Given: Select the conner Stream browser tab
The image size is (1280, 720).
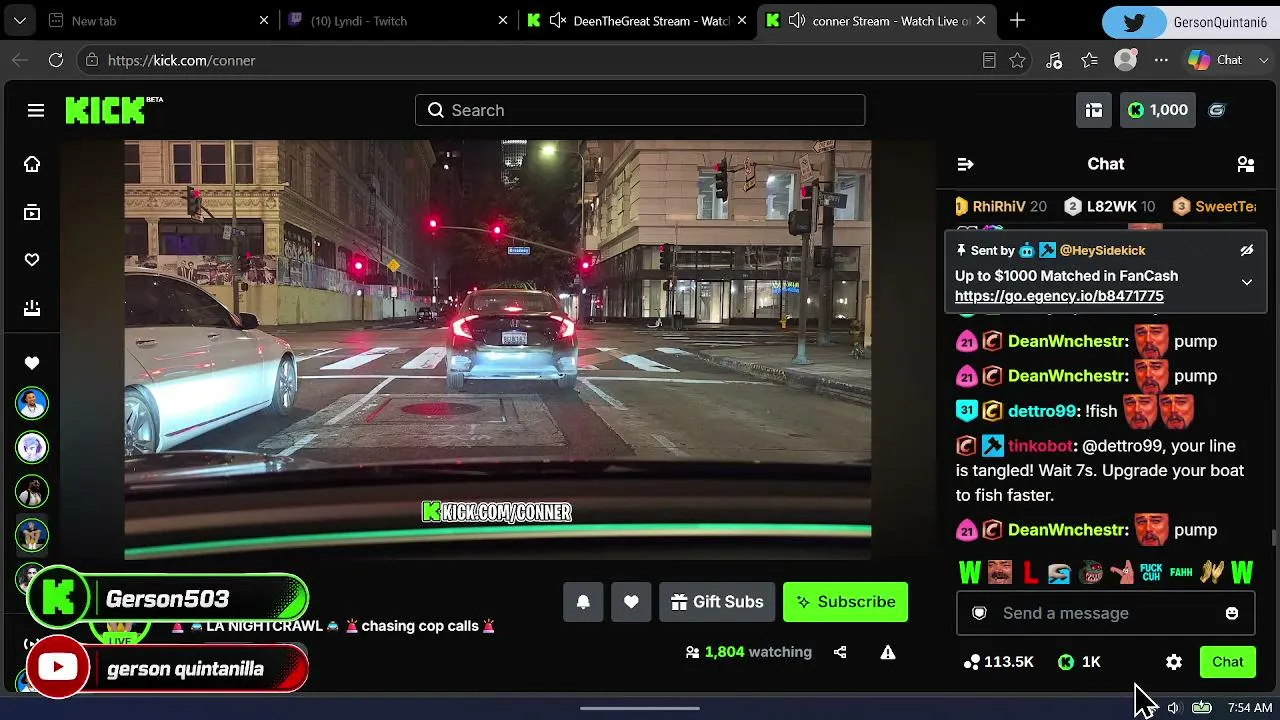Looking at the screenshot, I should click(x=878, y=21).
